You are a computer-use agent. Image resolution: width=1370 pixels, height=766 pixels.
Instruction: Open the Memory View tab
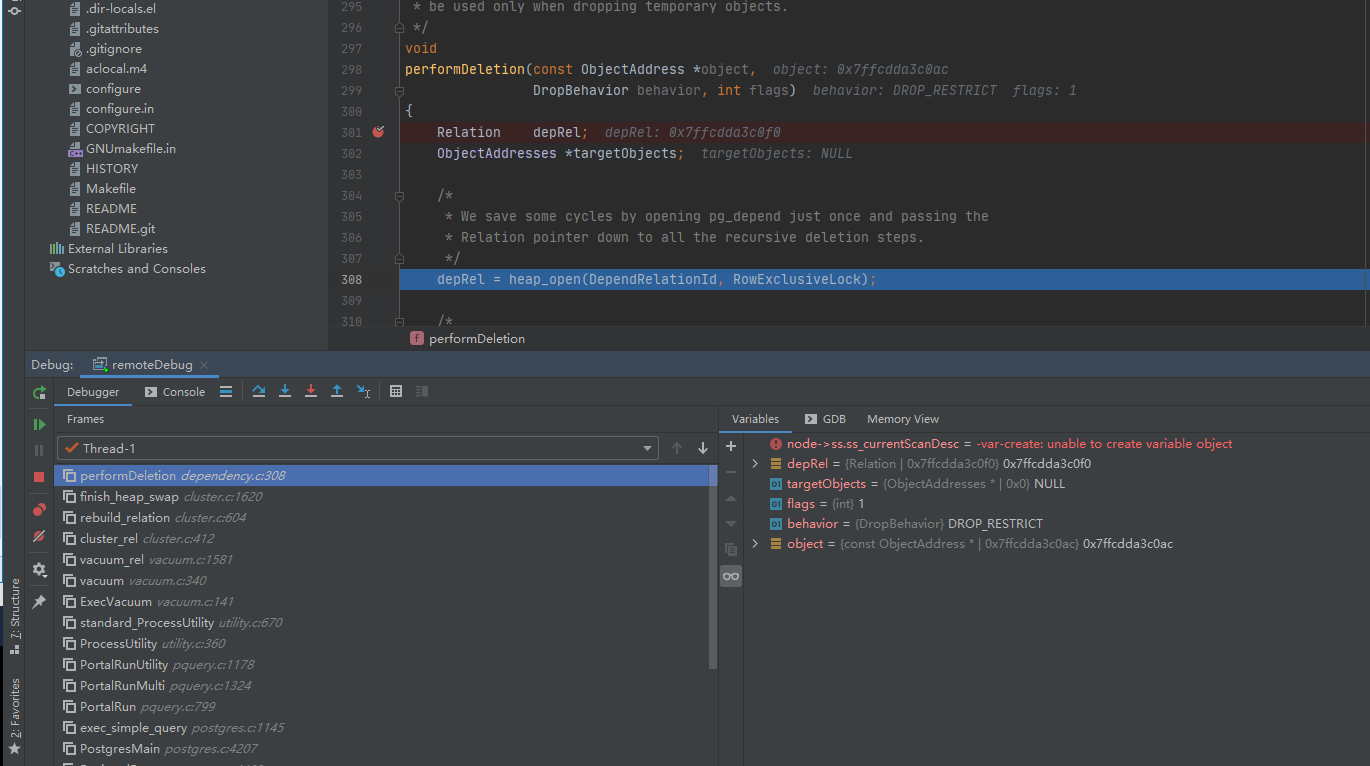[903, 419]
